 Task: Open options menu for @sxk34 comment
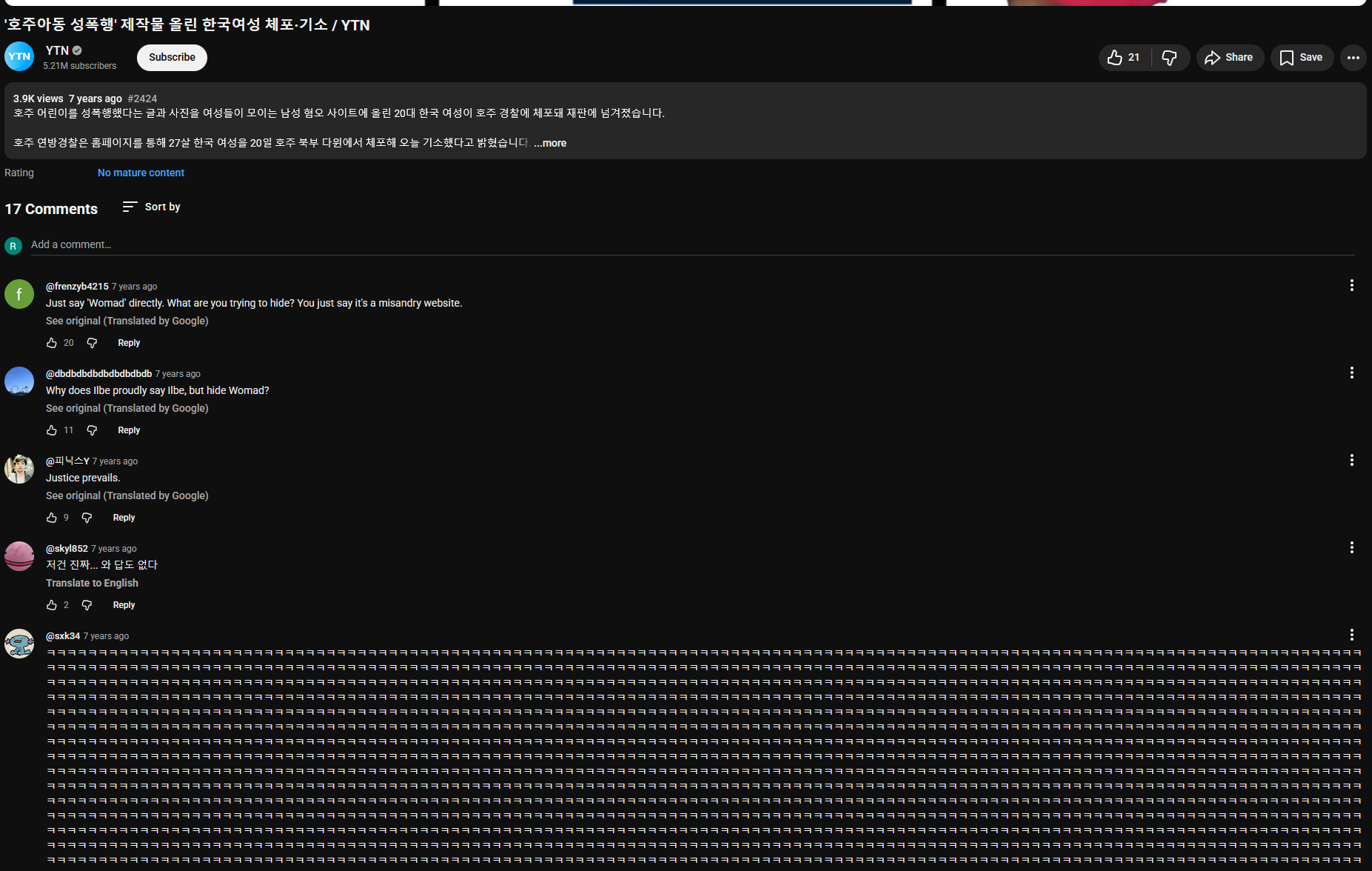[1351, 635]
